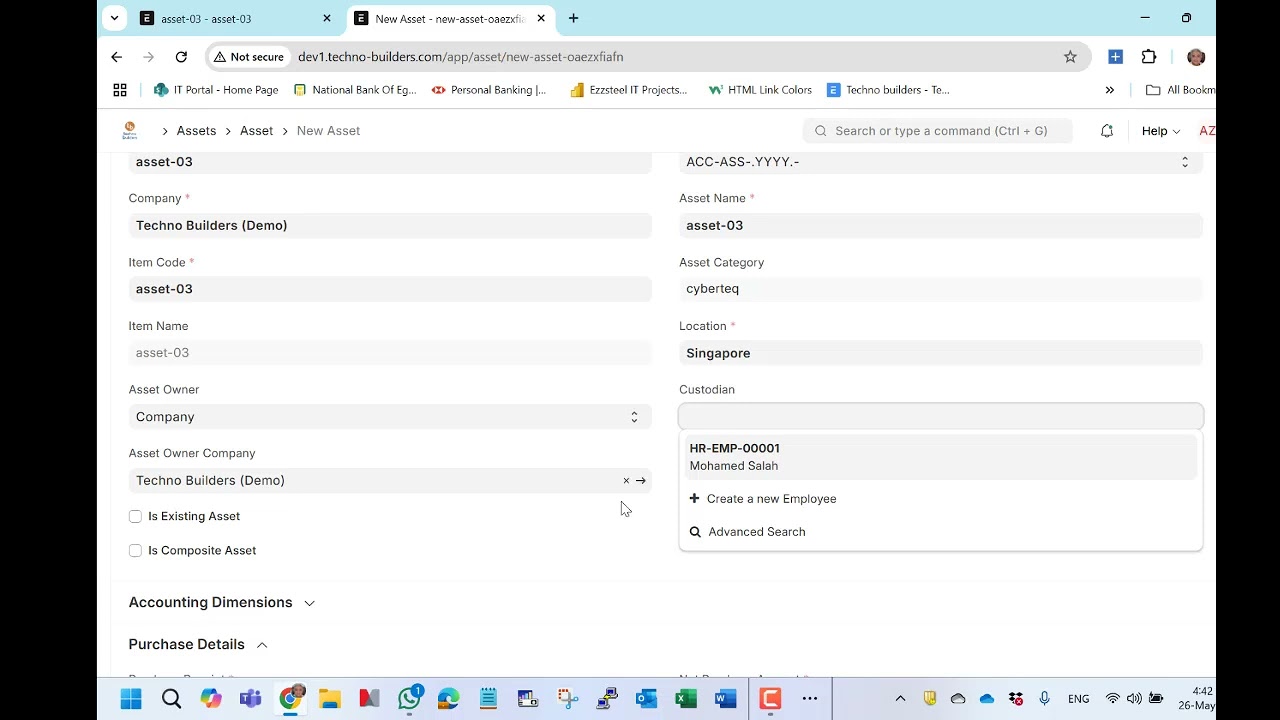Open the tab search dropdown arrow
This screenshot has height=720, width=1280.
[x=114, y=18]
